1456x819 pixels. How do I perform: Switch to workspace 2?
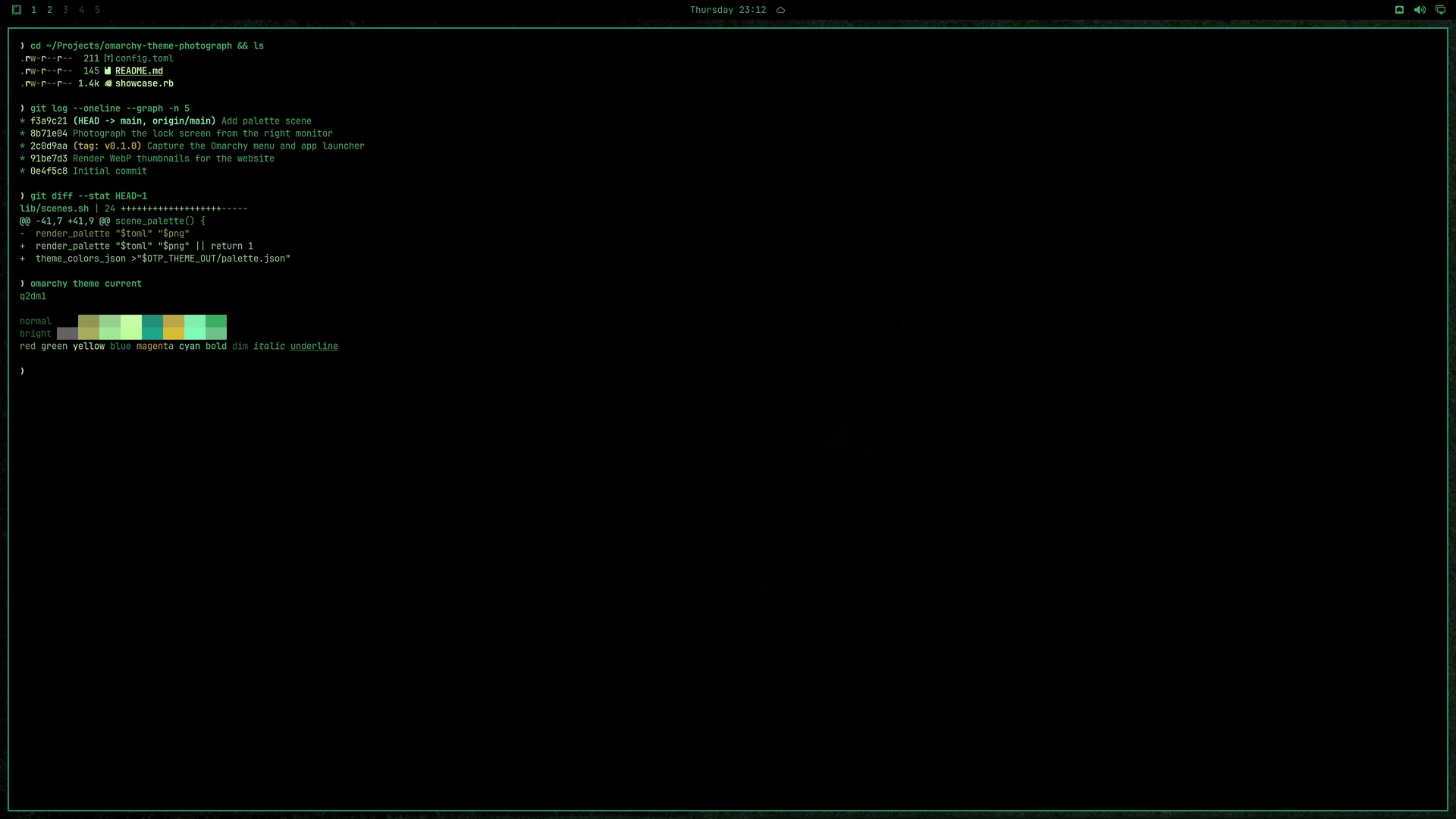49,10
